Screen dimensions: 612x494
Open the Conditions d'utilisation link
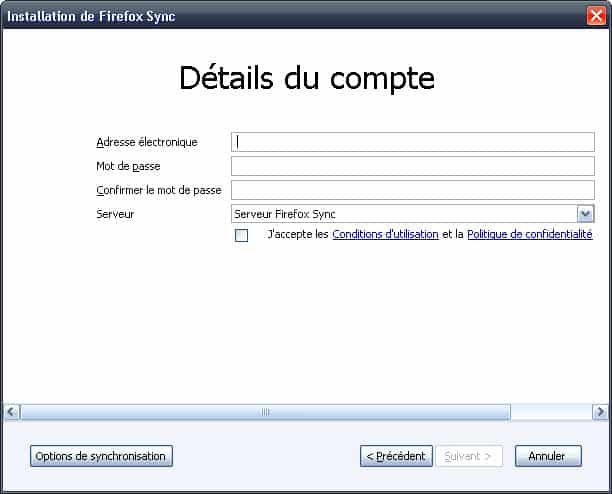[x=385, y=234]
